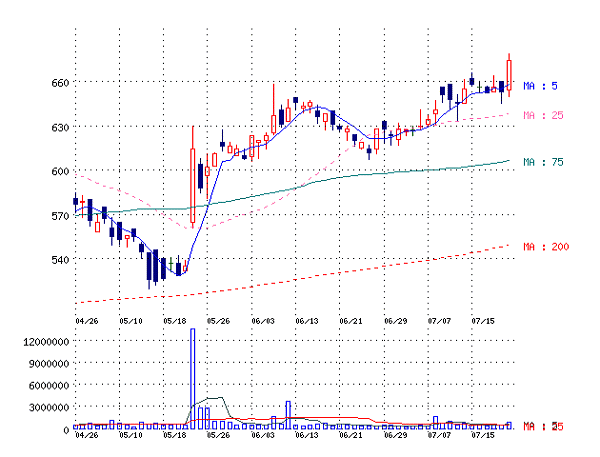Click the 540 price axis label
This screenshot has width=600, height=457.
click(x=60, y=260)
